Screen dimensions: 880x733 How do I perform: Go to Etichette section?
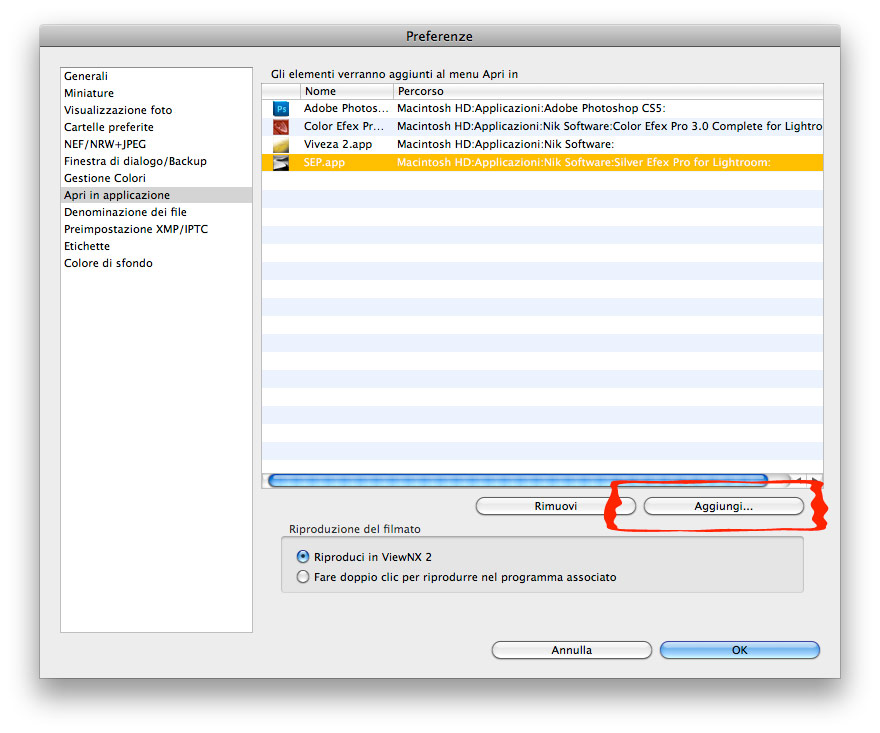[x=156, y=246]
